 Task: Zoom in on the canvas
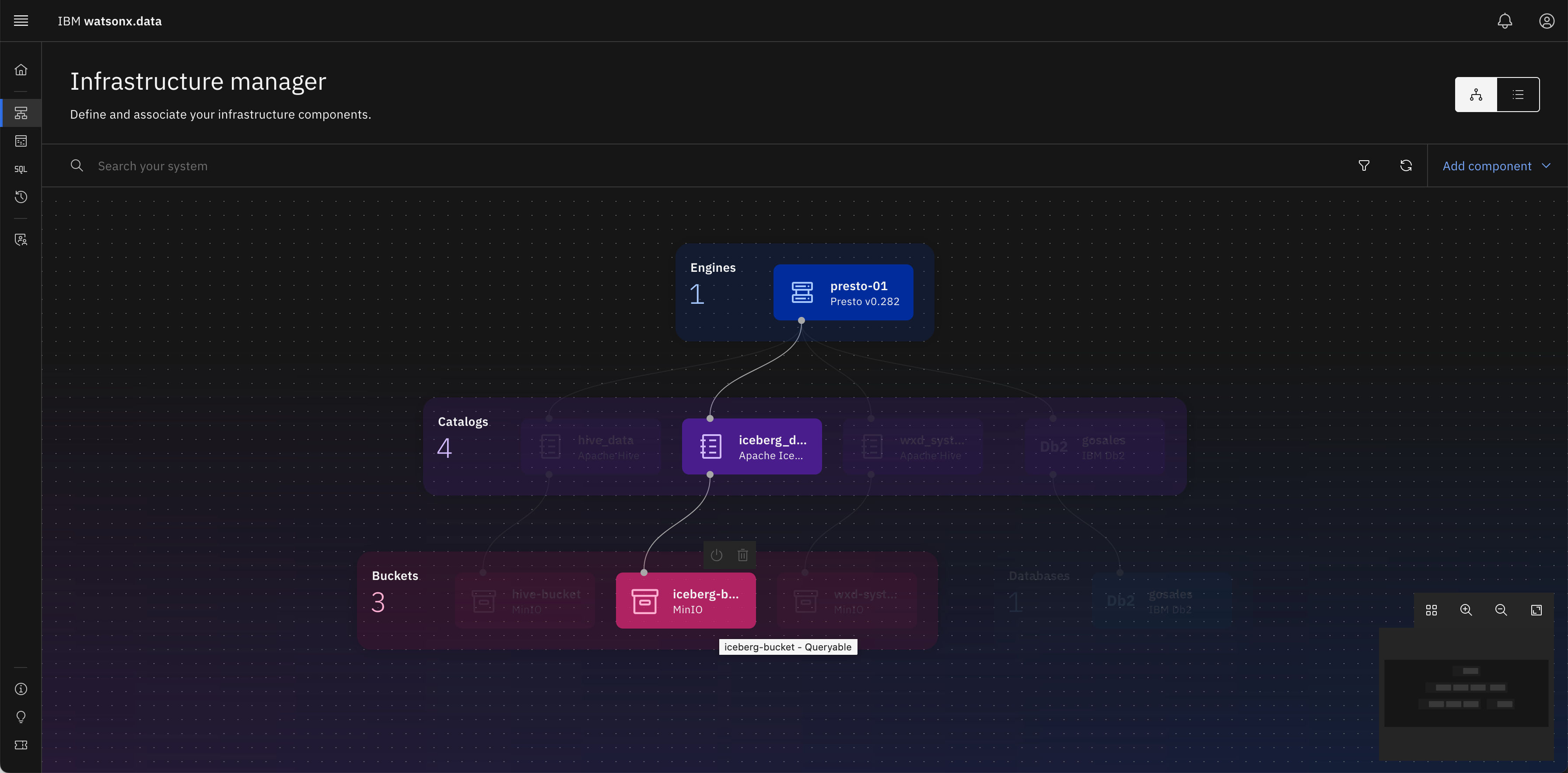(x=1466, y=610)
